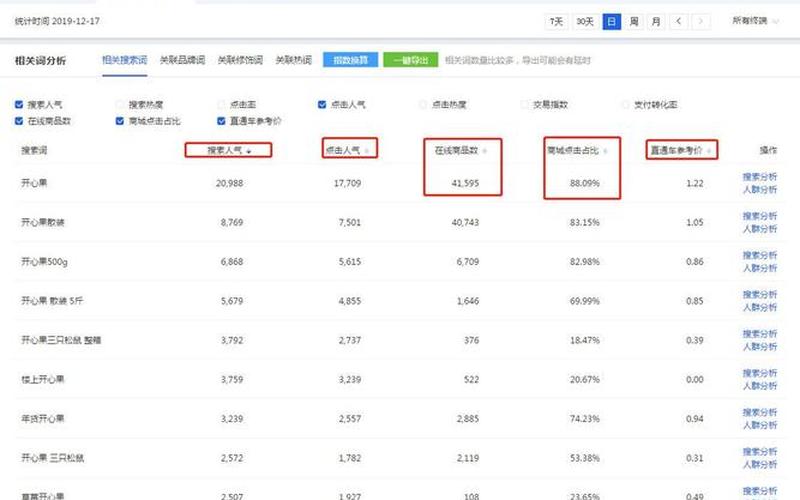Open 搜索分析 for 开心果500g row

point(760,255)
